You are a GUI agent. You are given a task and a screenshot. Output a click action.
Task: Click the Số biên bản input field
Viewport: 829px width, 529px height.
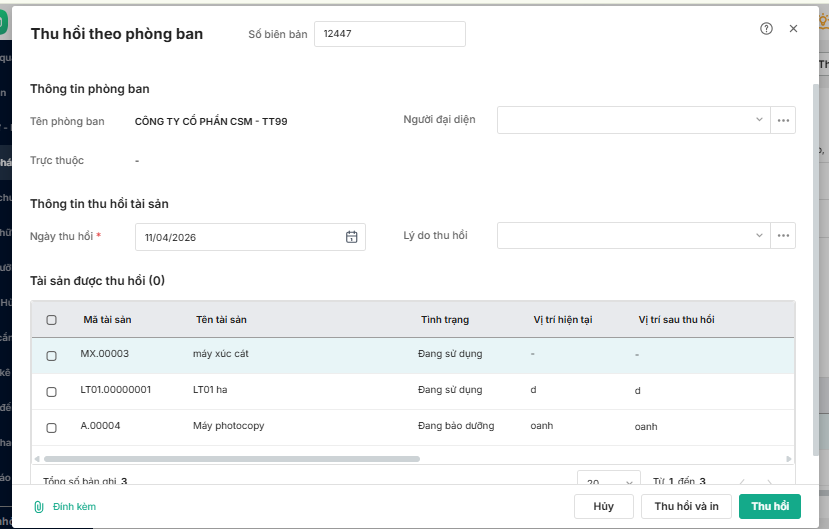[390, 34]
